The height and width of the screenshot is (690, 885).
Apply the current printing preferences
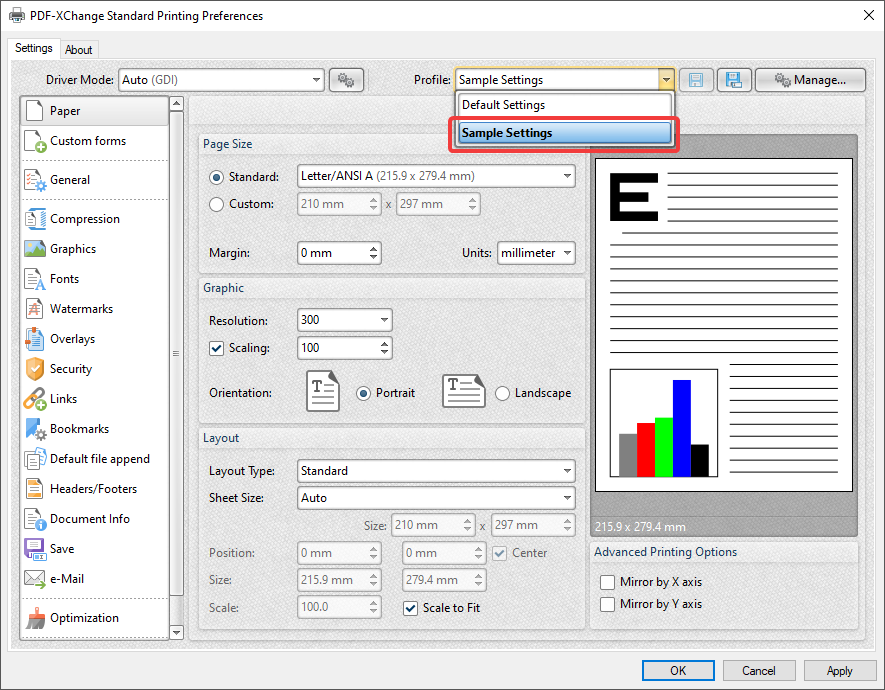click(x=840, y=670)
